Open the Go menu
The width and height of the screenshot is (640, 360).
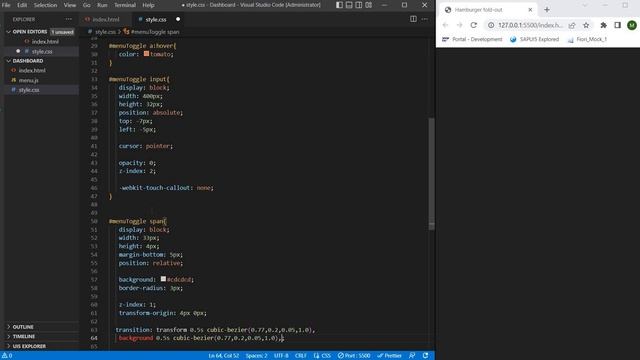(87, 5)
